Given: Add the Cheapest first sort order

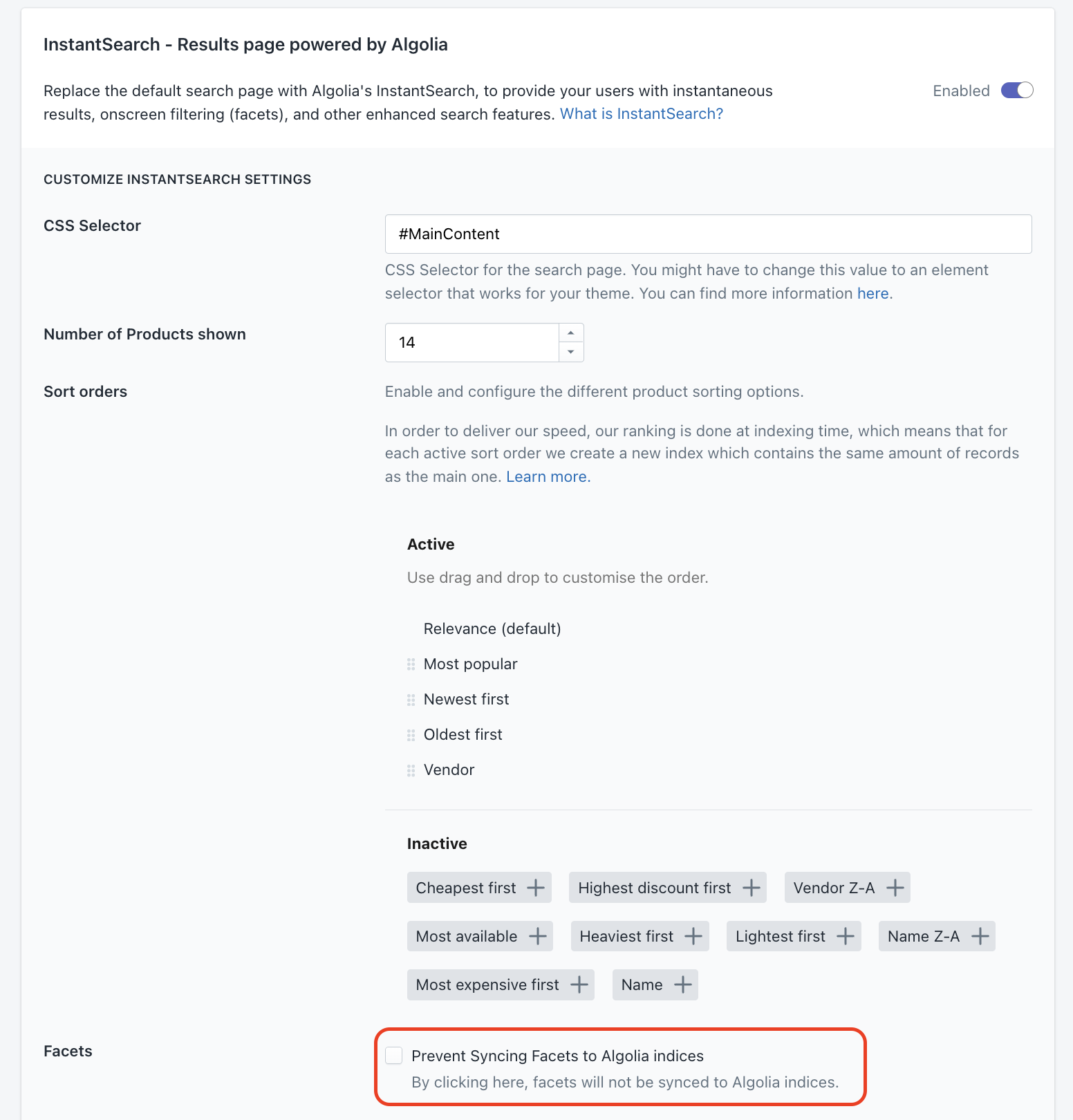Looking at the screenshot, I should click(x=536, y=888).
